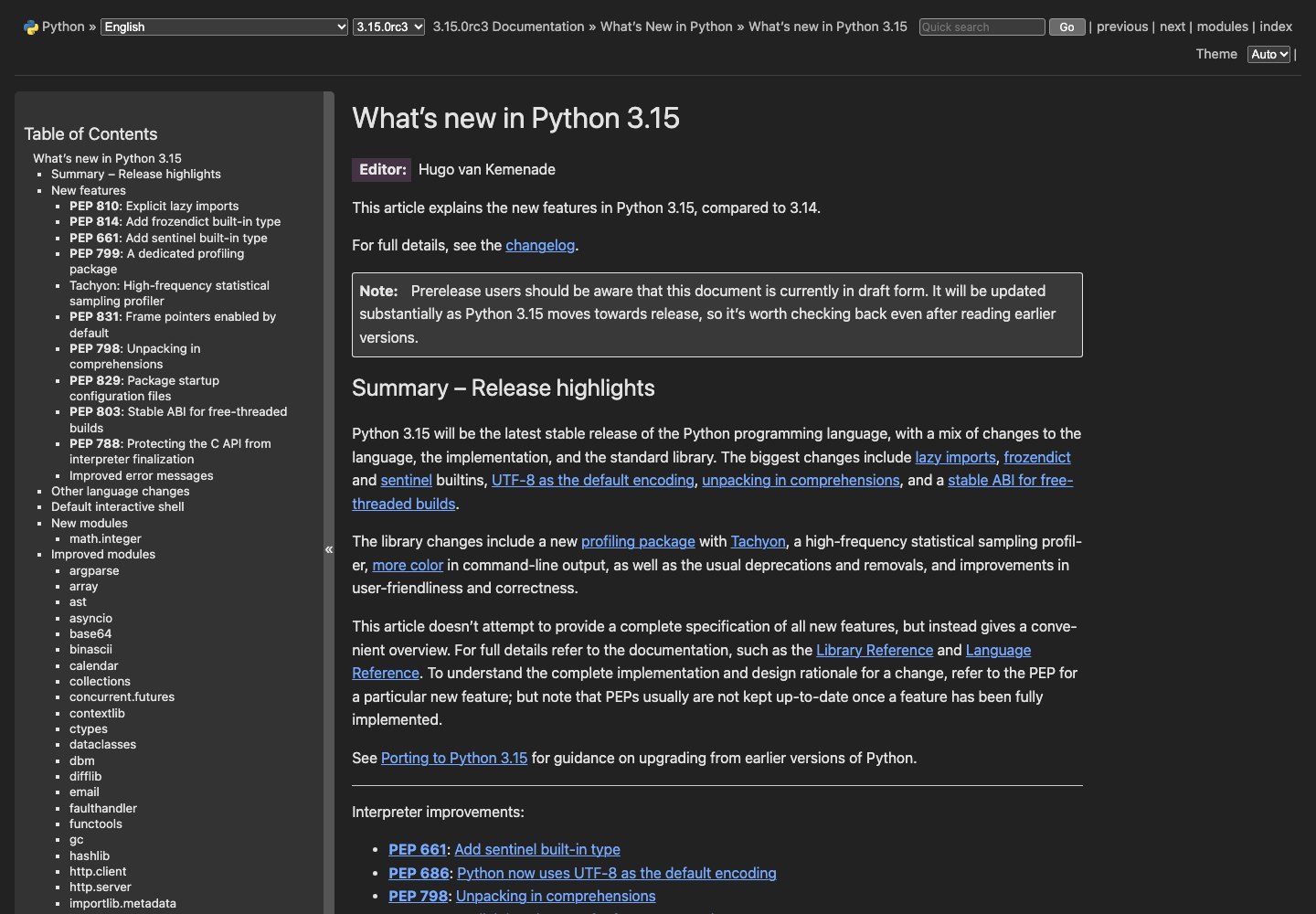Screen dimensions: 1316x914
Task: Follow the sentinel link in summary
Action: [x=406, y=480]
